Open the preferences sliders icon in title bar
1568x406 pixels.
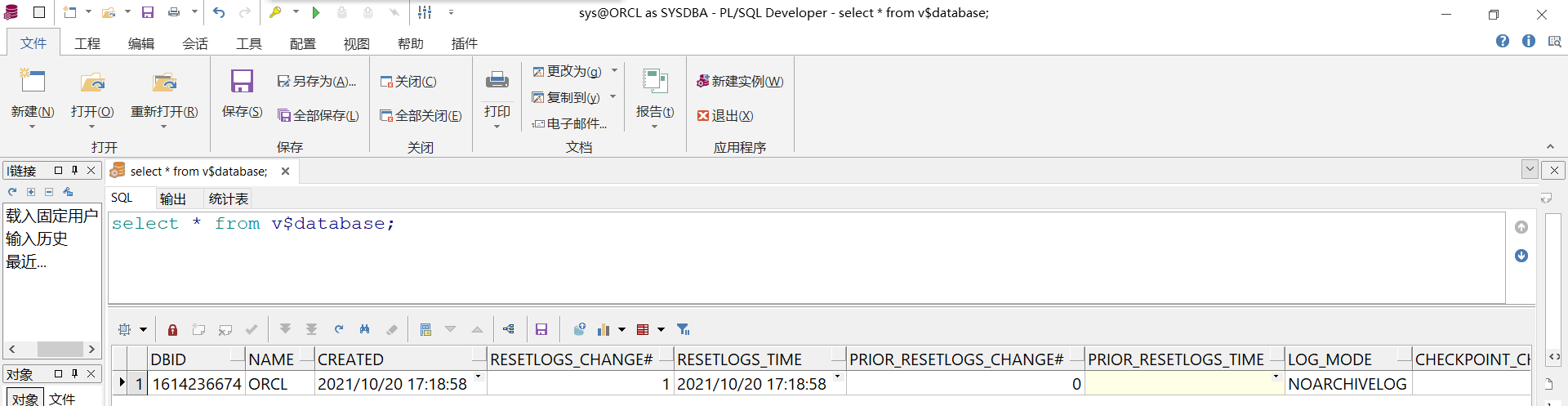425,12
